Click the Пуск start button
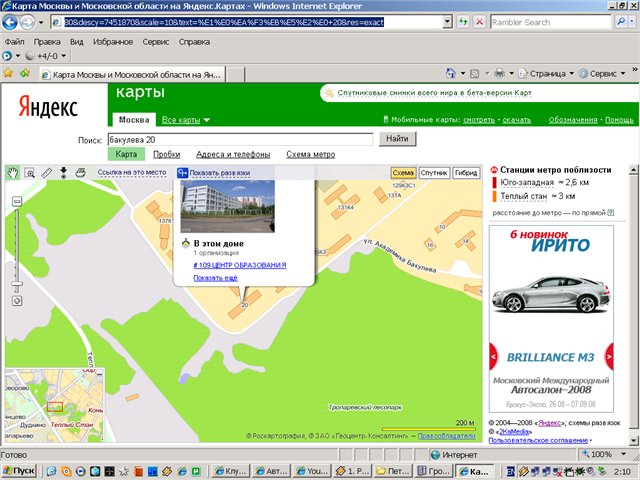 [x=18, y=471]
